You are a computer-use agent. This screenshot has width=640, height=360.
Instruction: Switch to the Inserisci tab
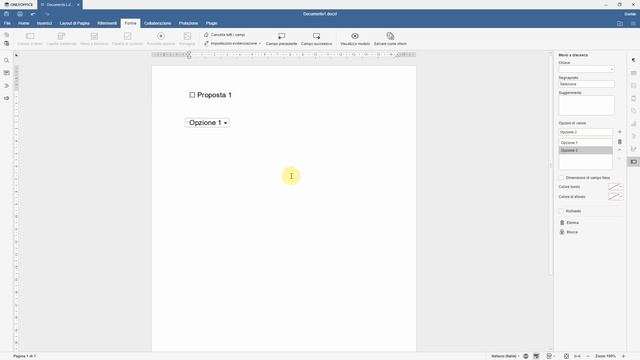[x=44, y=23]
